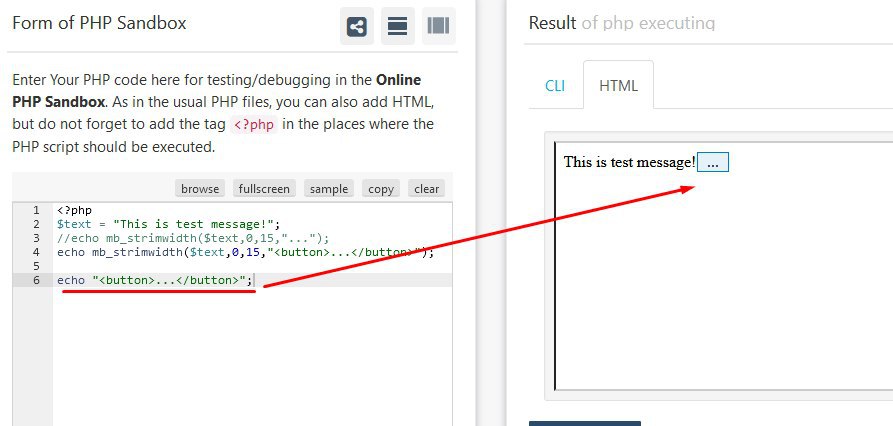Click line number 2 in gutter

point(36,224)
